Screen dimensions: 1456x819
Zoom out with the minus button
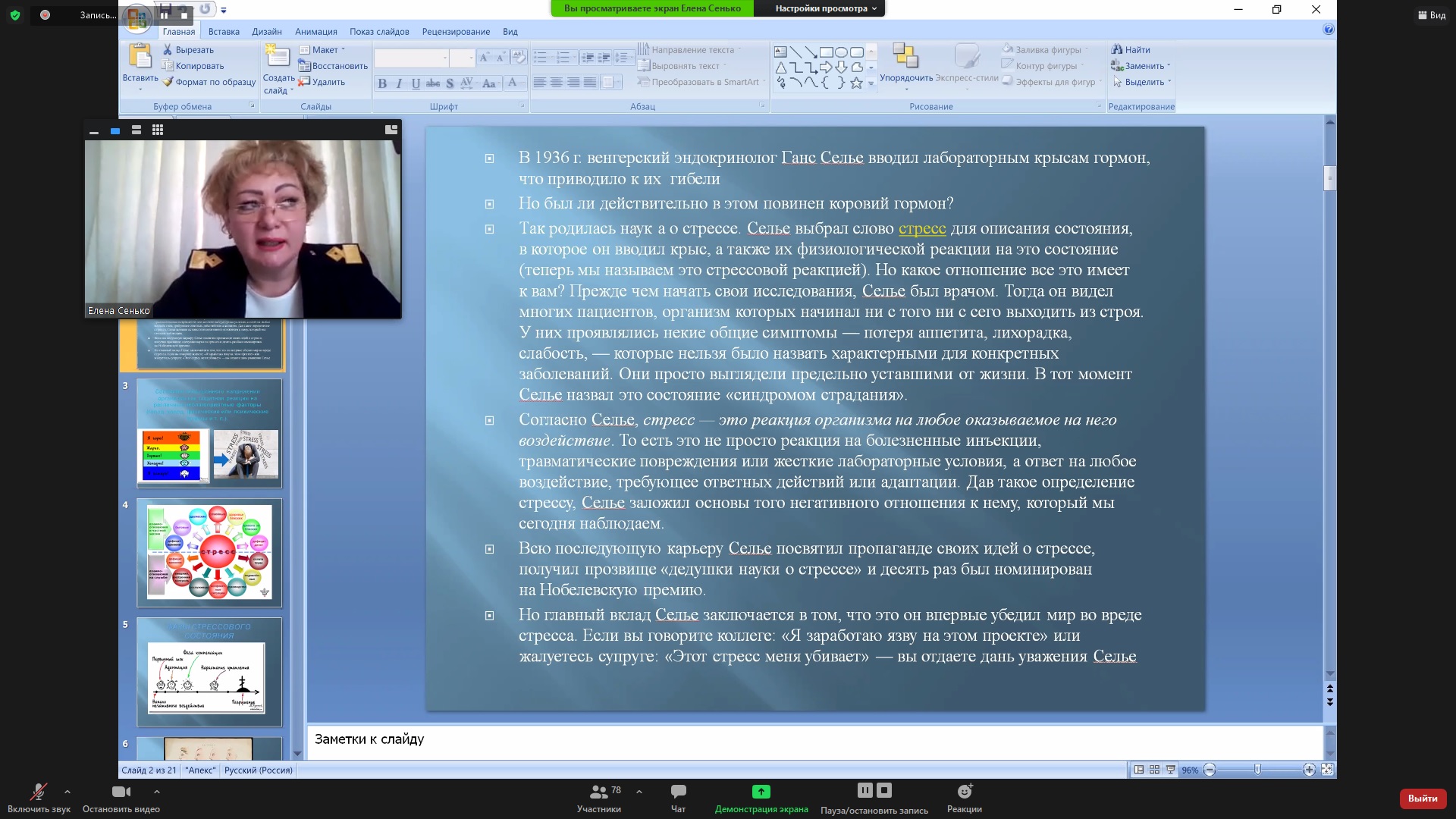(x=1210, y=770)
